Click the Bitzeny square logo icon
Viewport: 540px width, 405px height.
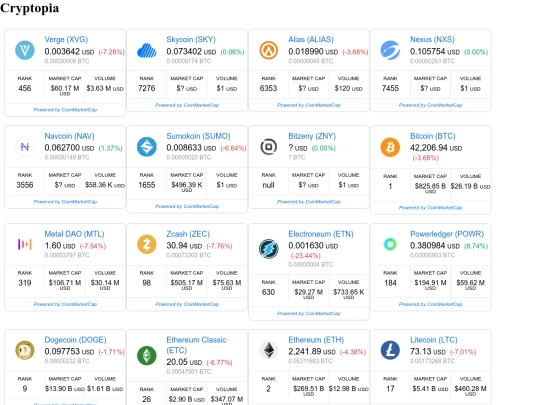(269, 147)
